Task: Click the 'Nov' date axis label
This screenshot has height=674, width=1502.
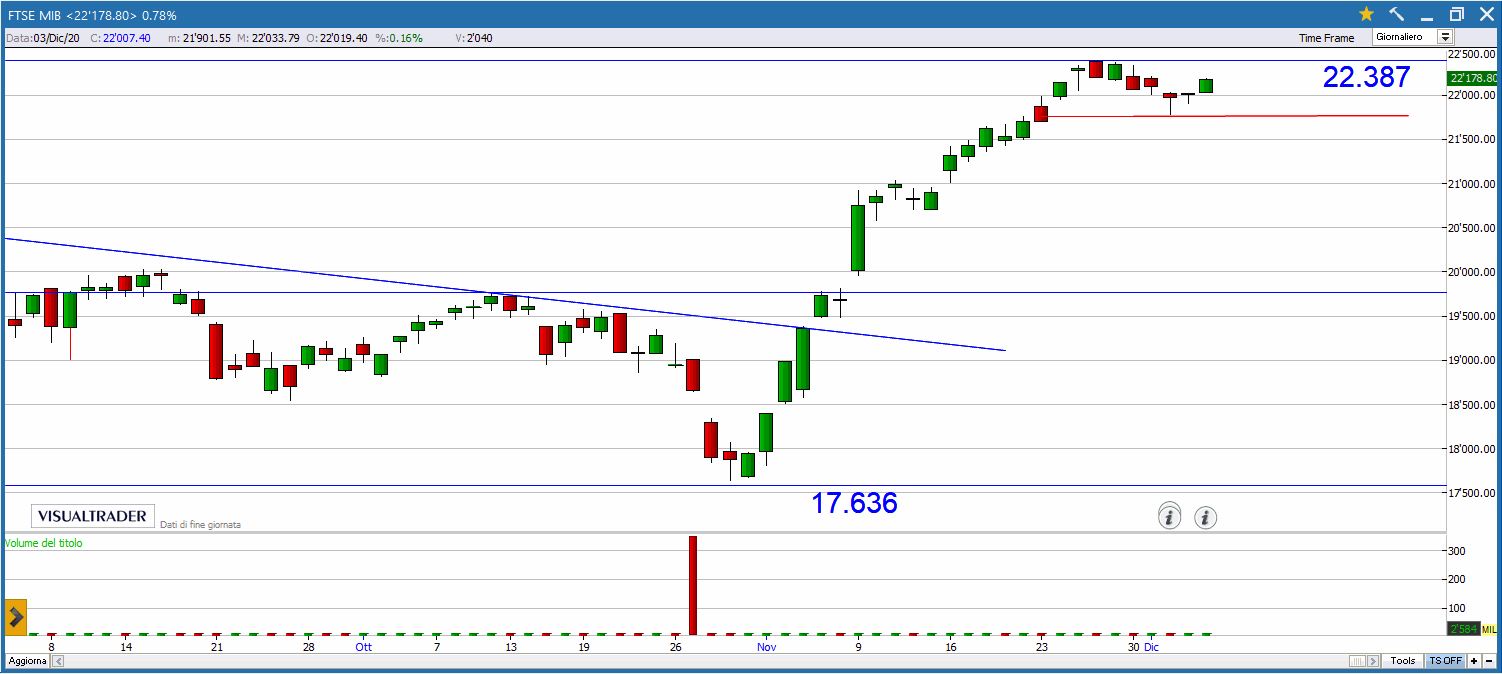Action: pos(766,647)
